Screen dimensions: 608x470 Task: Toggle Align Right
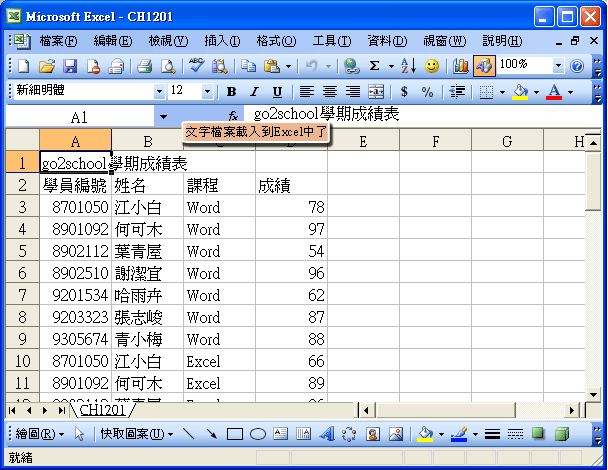coord(353,92)
